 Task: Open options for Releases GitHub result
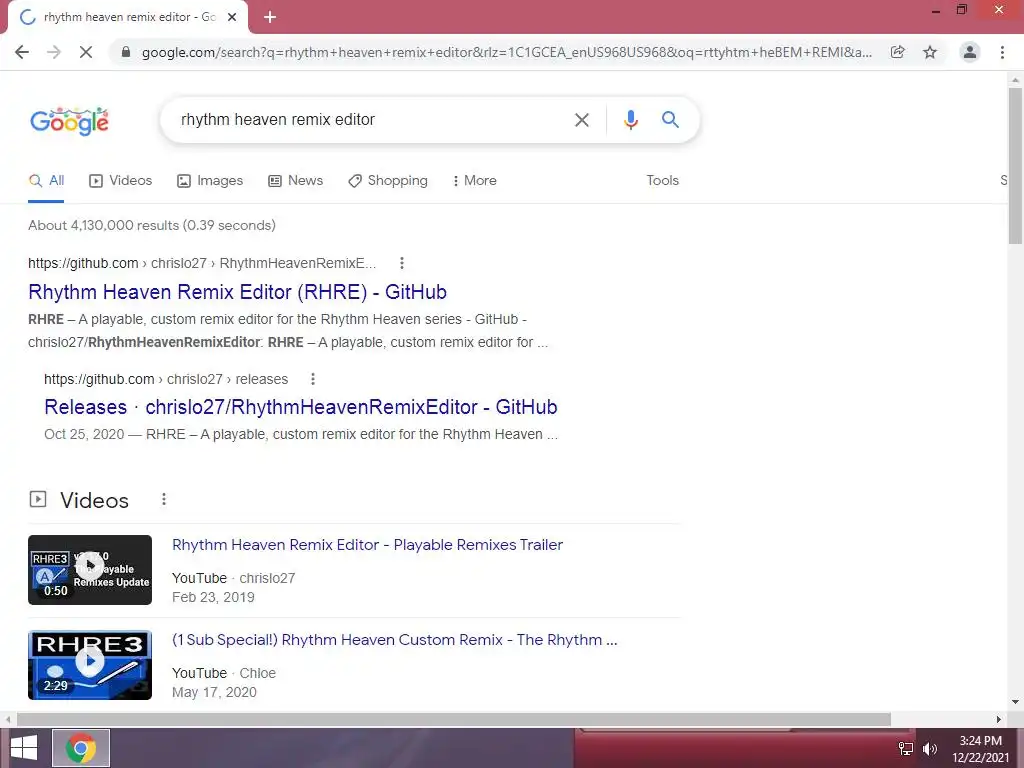point(313,379)
